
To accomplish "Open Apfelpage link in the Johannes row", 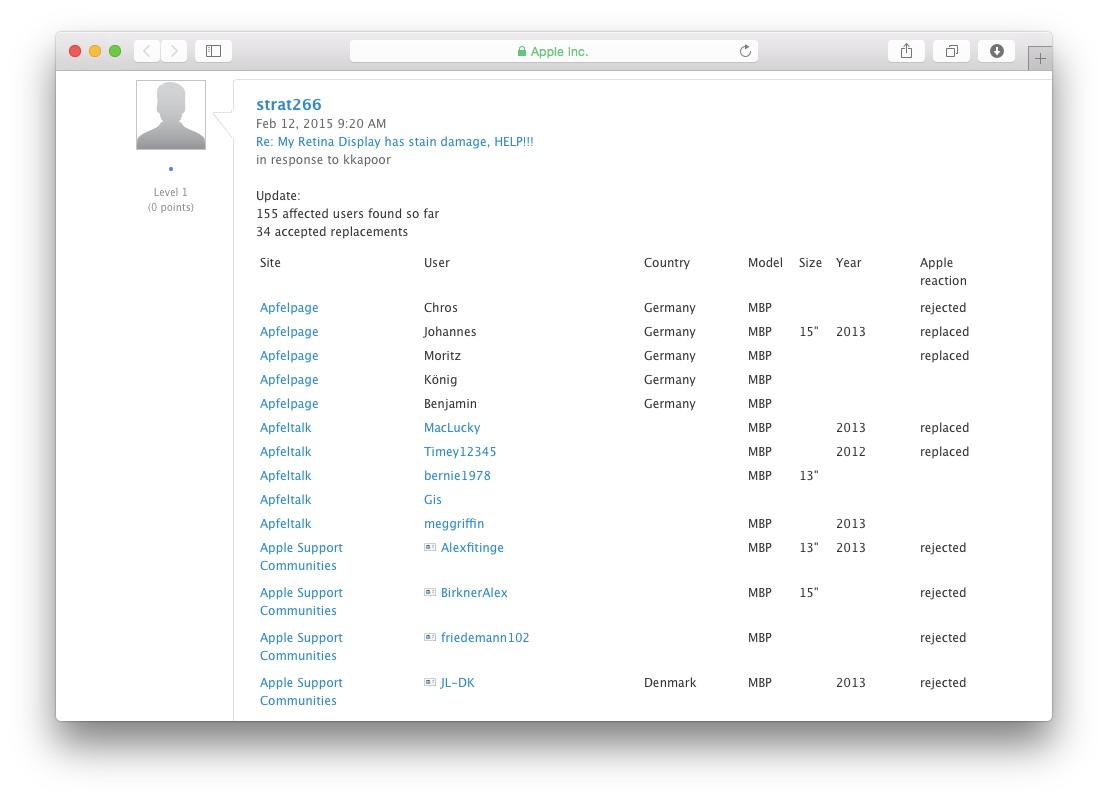I will 289,332.
